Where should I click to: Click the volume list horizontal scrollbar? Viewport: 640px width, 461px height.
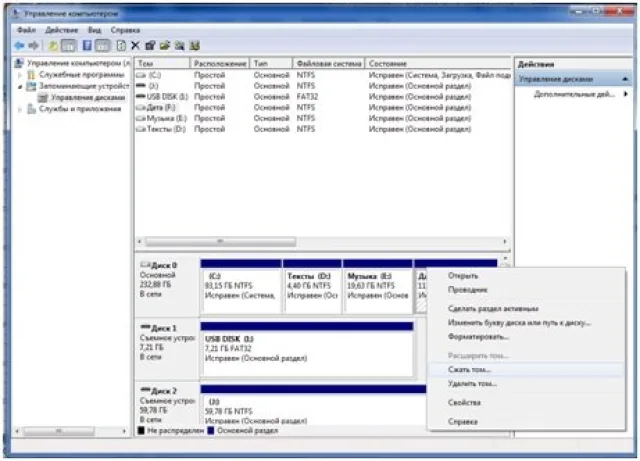(322, 242)
